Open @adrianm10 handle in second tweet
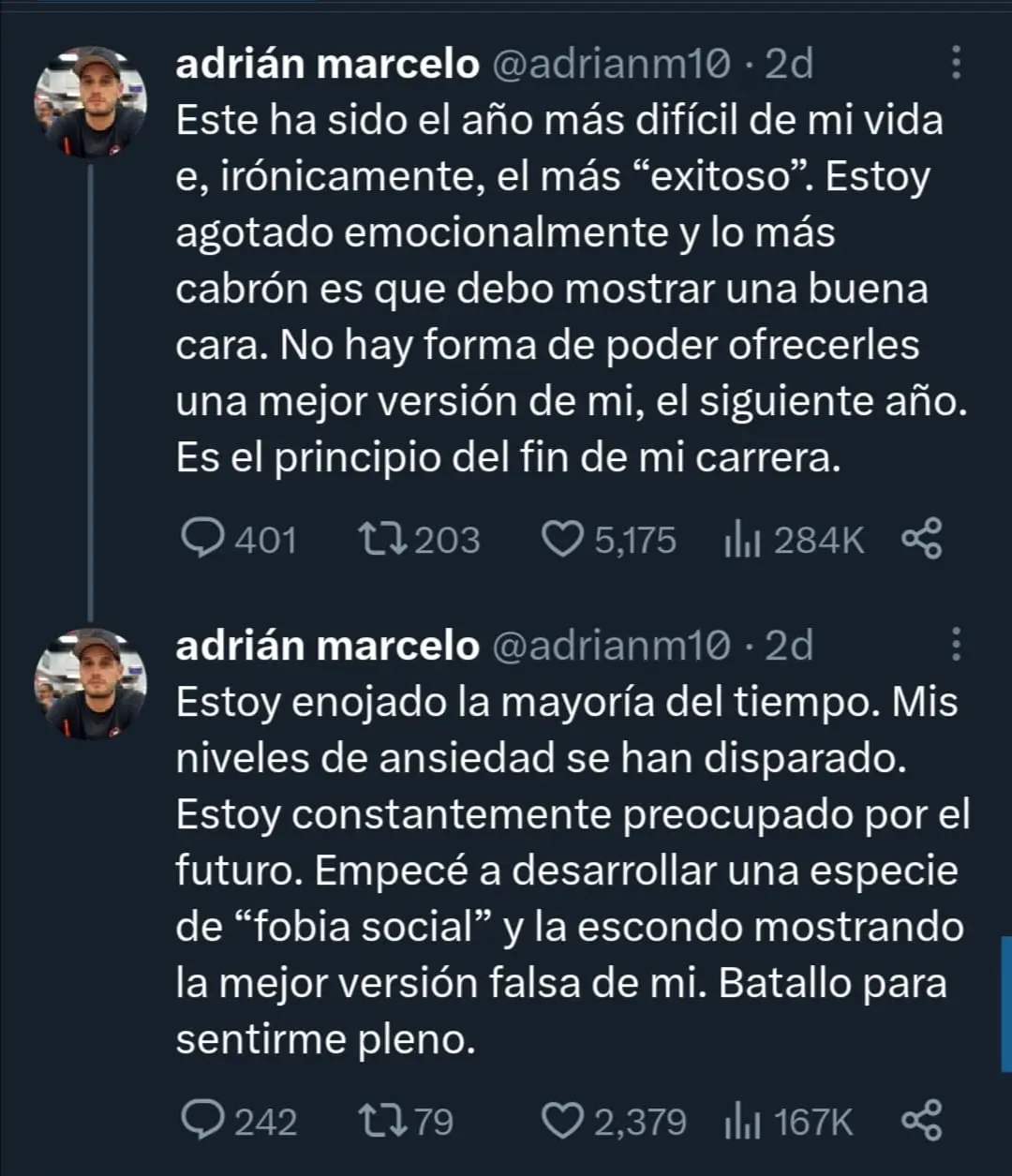 [x=610, y=646]
